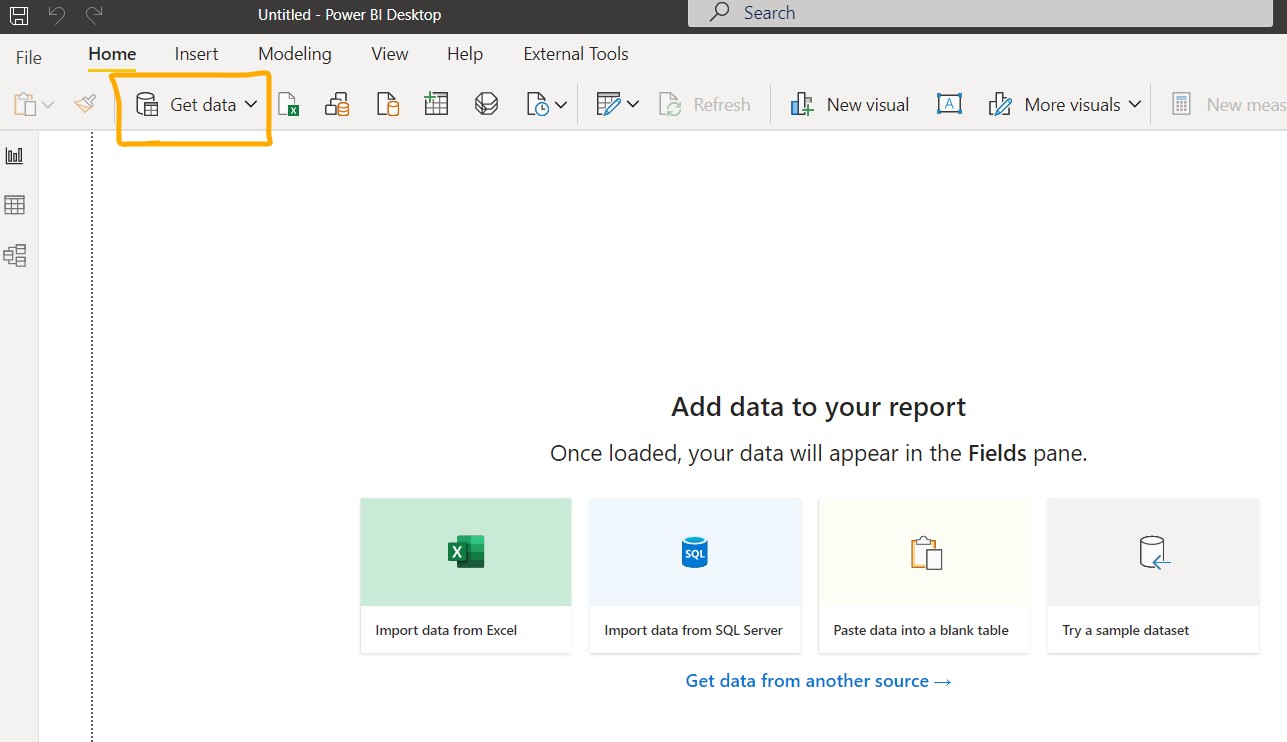Switch to Report view in sidebar
1287x742 pixels.
point(15,156)
